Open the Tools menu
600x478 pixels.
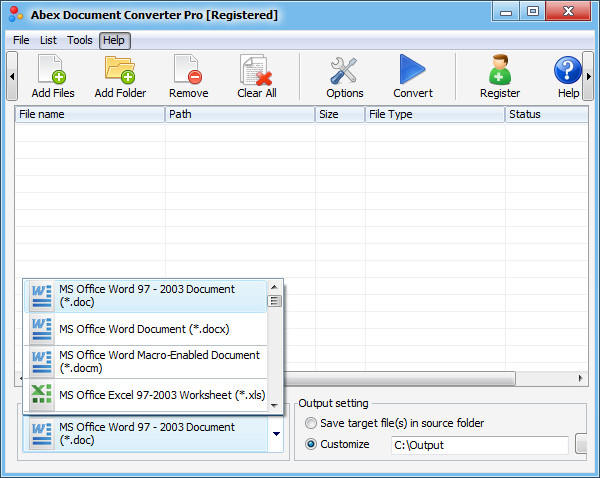click(80, 40)
